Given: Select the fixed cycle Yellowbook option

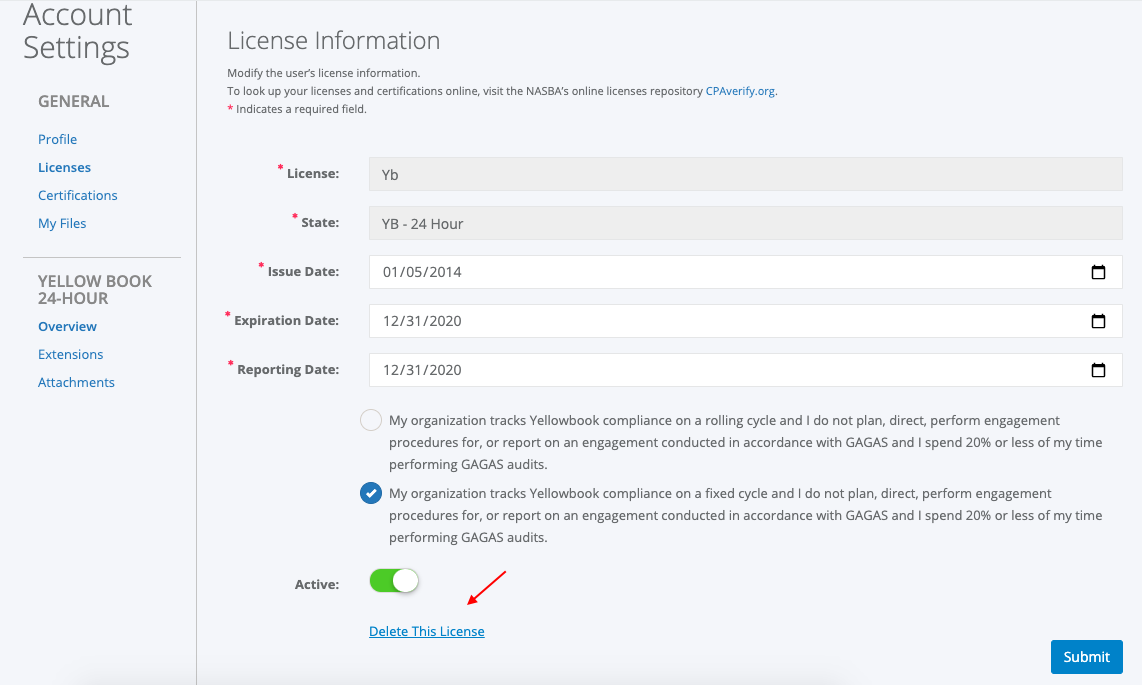Looking at the screenshot, I should click(x=371, y=493).
